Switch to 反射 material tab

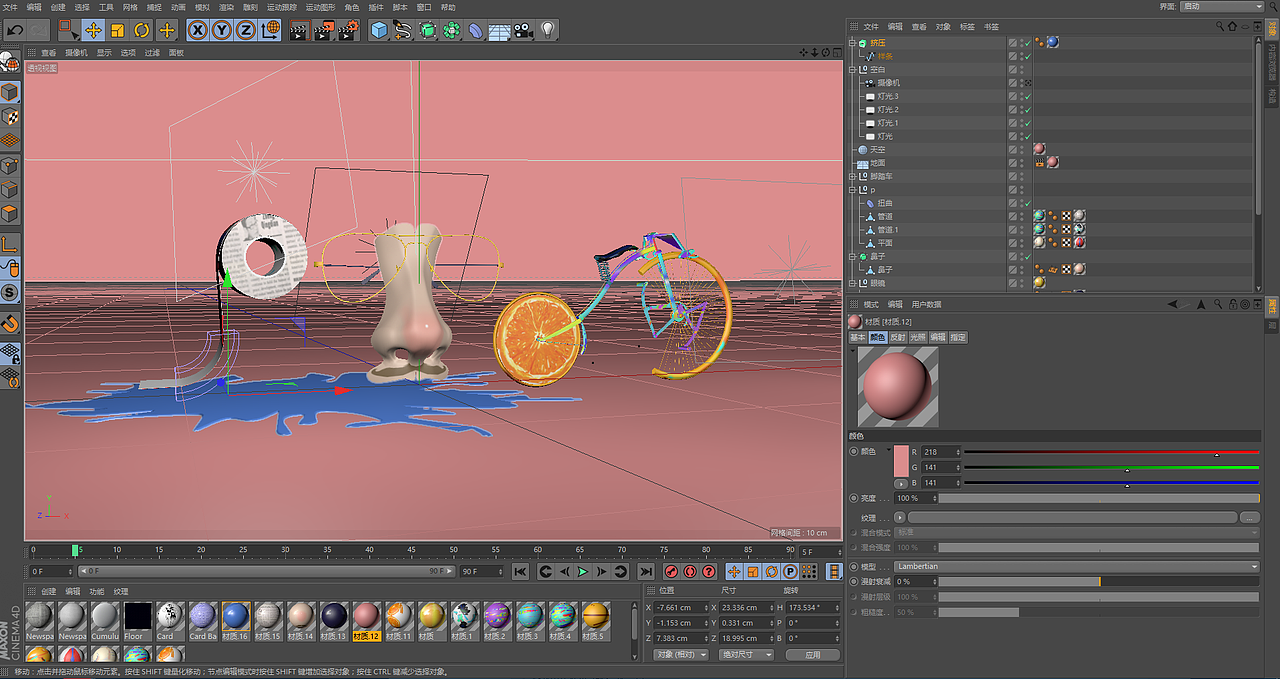coord(898,338)
